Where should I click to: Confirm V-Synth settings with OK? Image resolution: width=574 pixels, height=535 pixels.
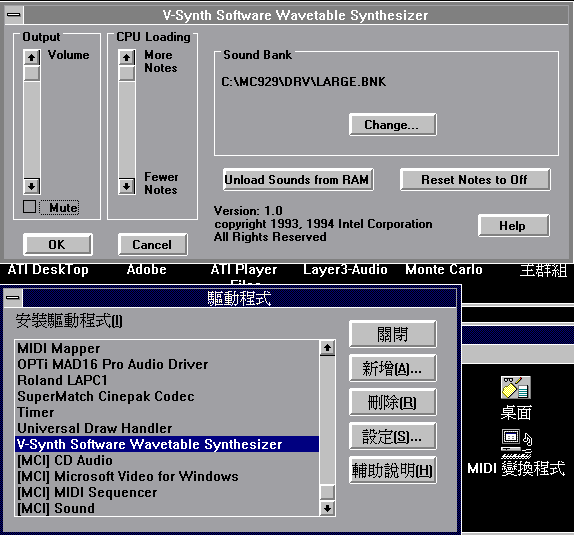pos(58,244)
